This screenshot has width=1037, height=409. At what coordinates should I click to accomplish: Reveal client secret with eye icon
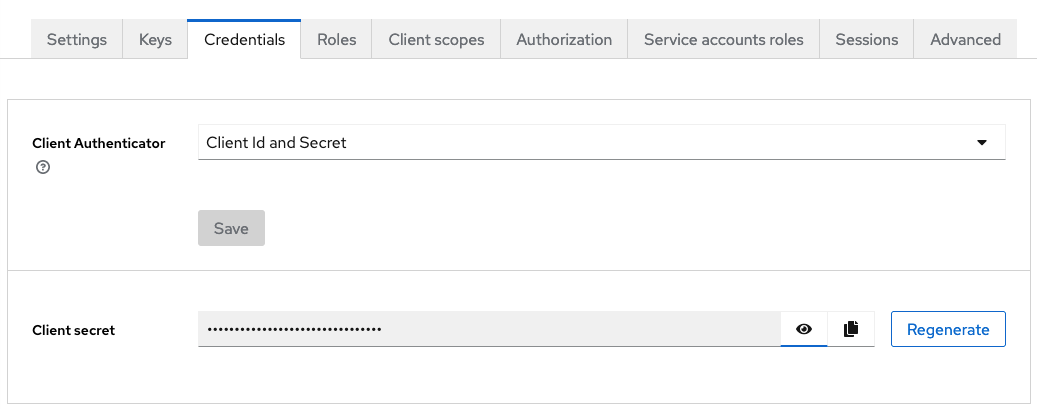(x=804, y=329)
